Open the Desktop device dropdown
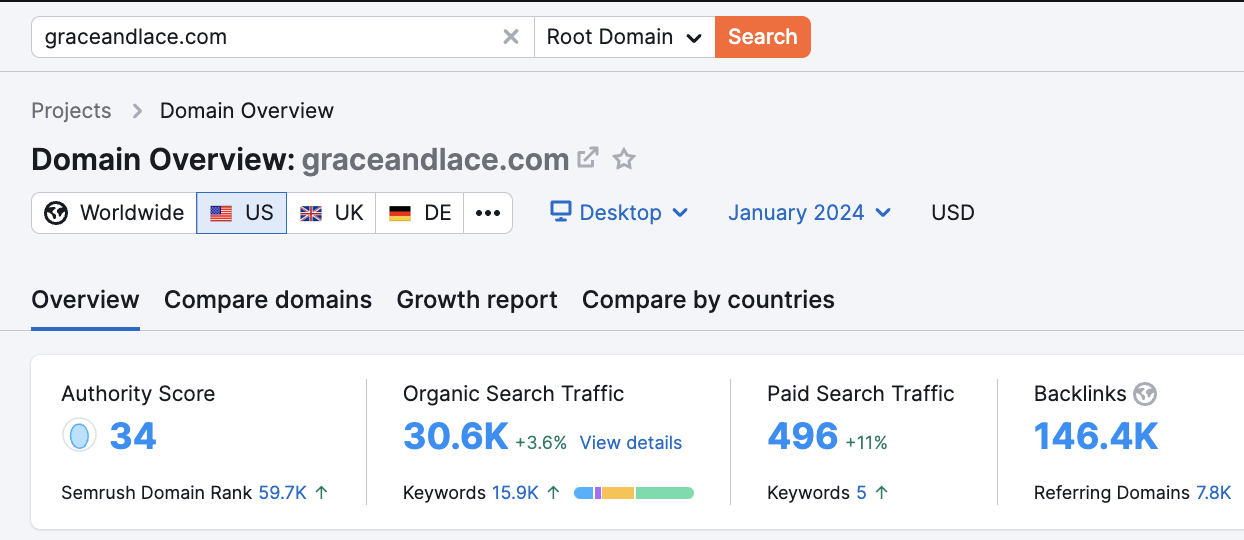 pos(620,213)
